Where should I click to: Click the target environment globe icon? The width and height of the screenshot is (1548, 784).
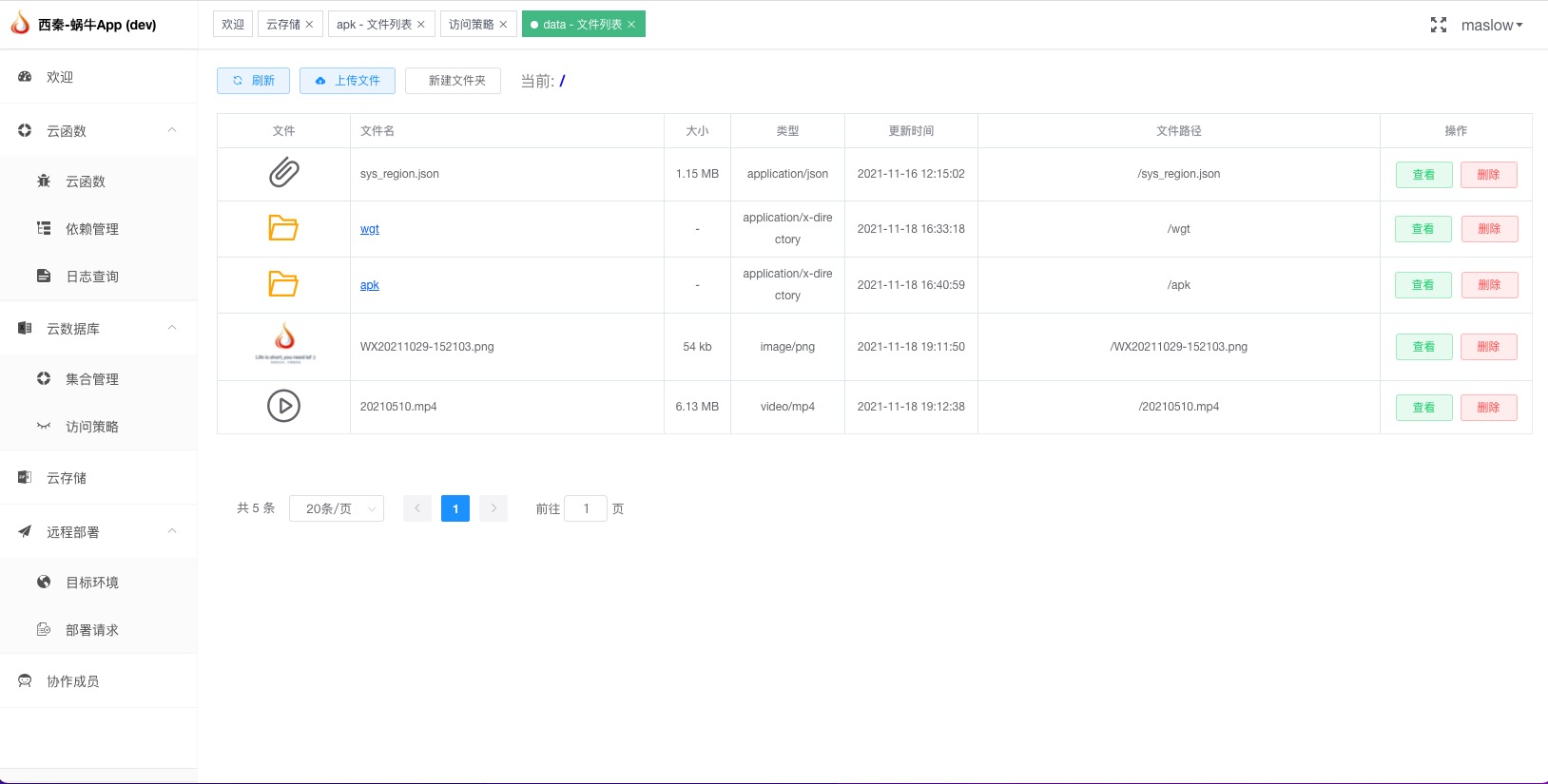(44, 582)
